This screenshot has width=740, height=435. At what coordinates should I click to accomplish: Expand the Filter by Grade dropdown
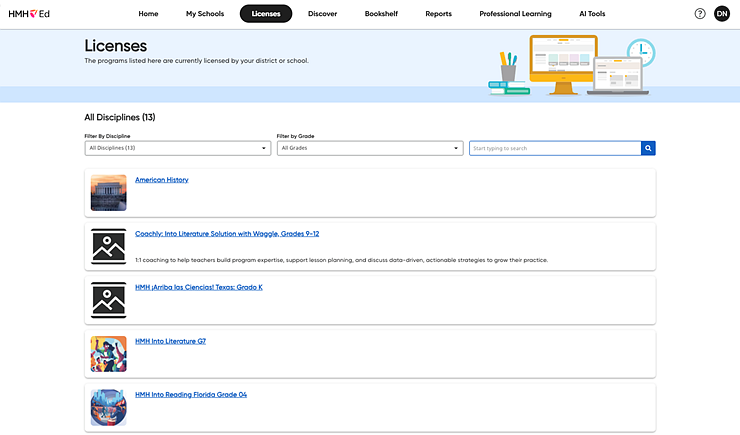tap(370, 148)
